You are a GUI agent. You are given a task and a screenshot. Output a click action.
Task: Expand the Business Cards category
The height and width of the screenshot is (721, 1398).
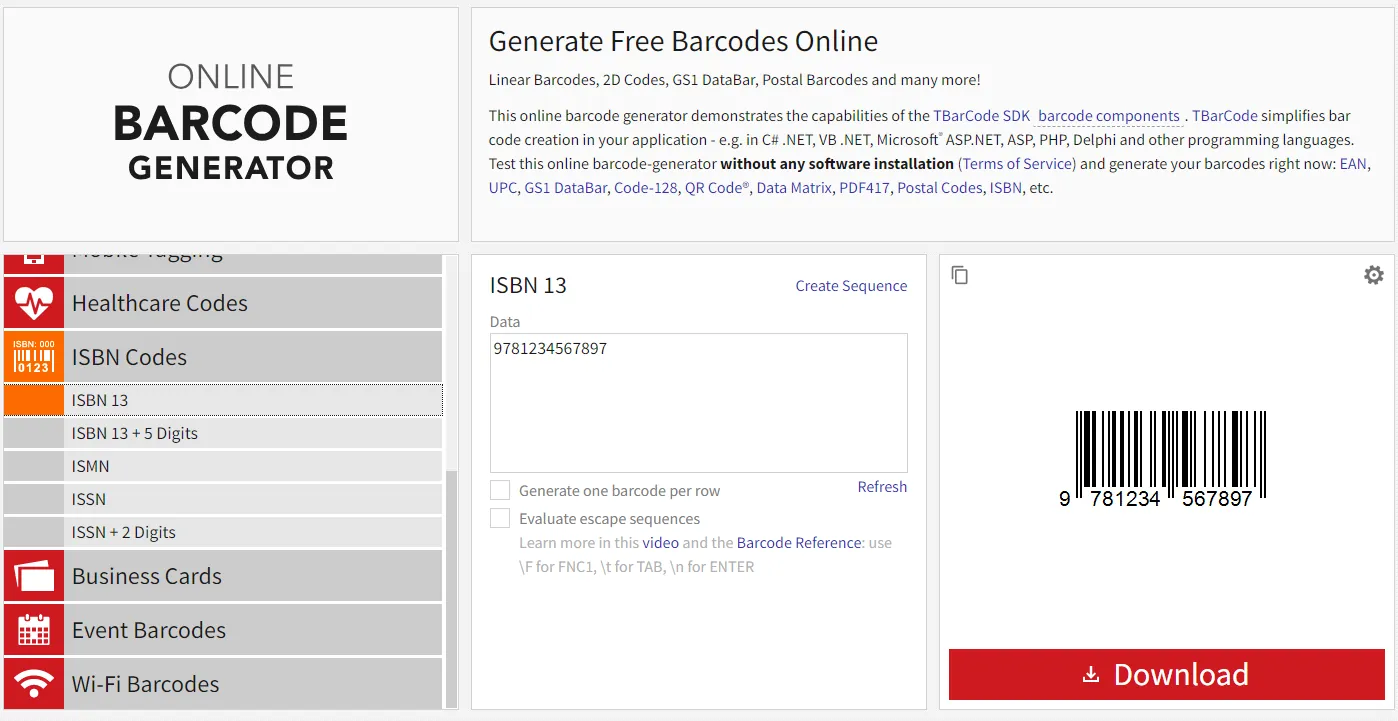coord(223,576)
